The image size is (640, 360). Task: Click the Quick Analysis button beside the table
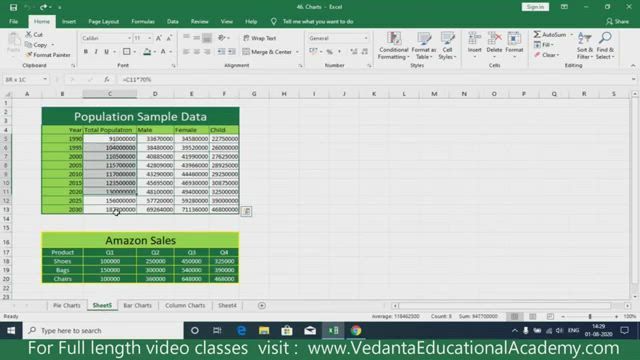click(246, 211)
